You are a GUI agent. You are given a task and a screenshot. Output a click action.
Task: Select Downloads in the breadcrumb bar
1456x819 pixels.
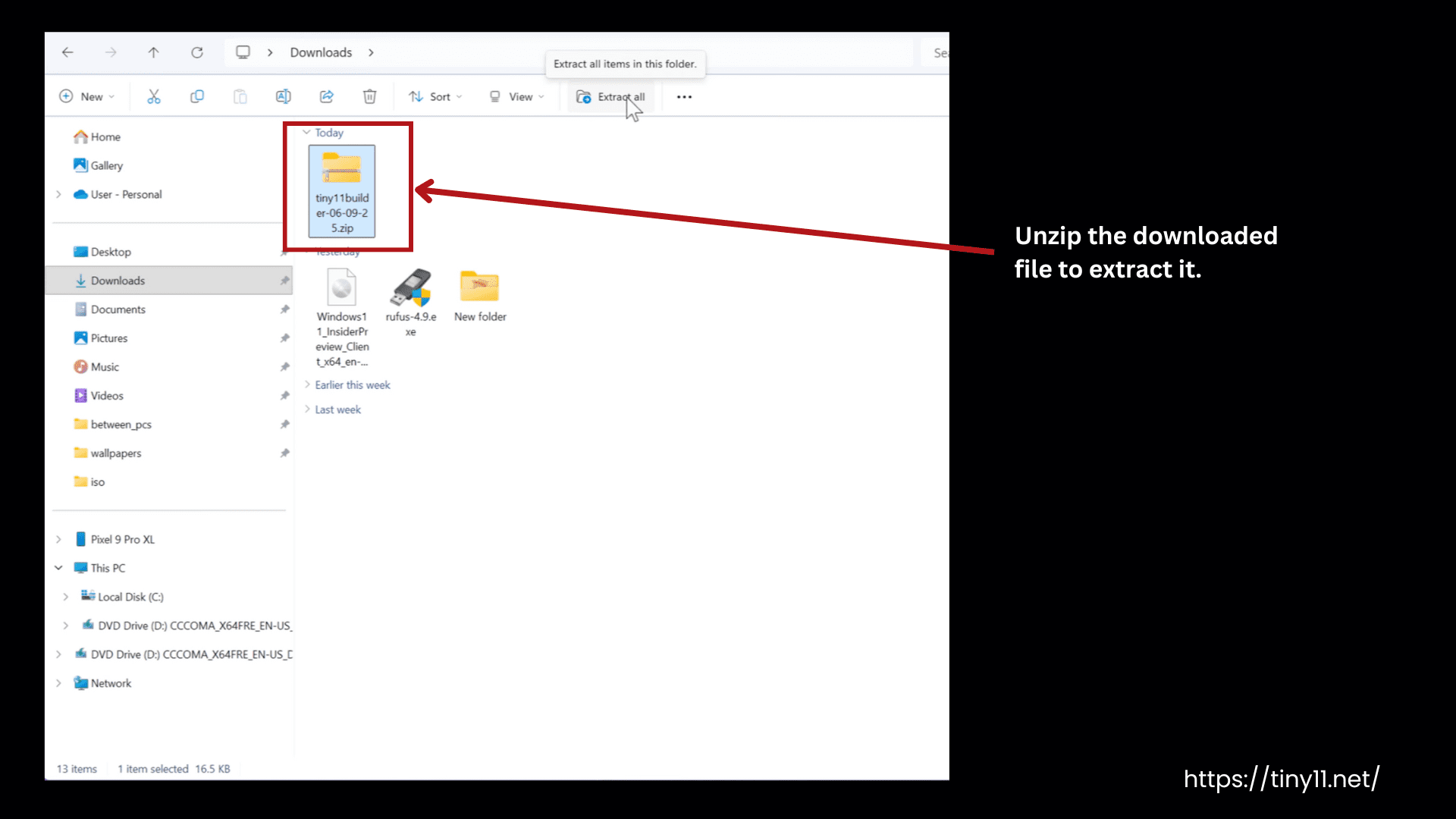(x=321, y=52)
